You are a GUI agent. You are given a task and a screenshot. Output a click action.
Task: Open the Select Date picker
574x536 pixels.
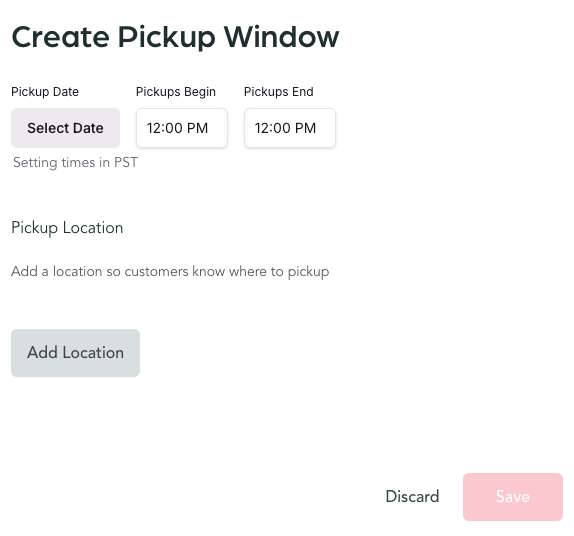(66, 128)
